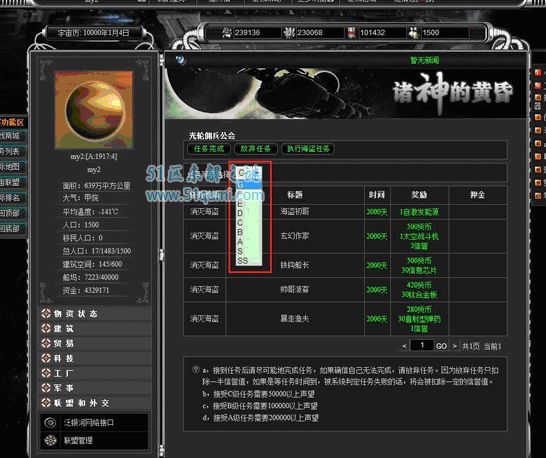546x458 pixels.
Task: Click the planet thumbnail image
Action: [x=94, y=110]
